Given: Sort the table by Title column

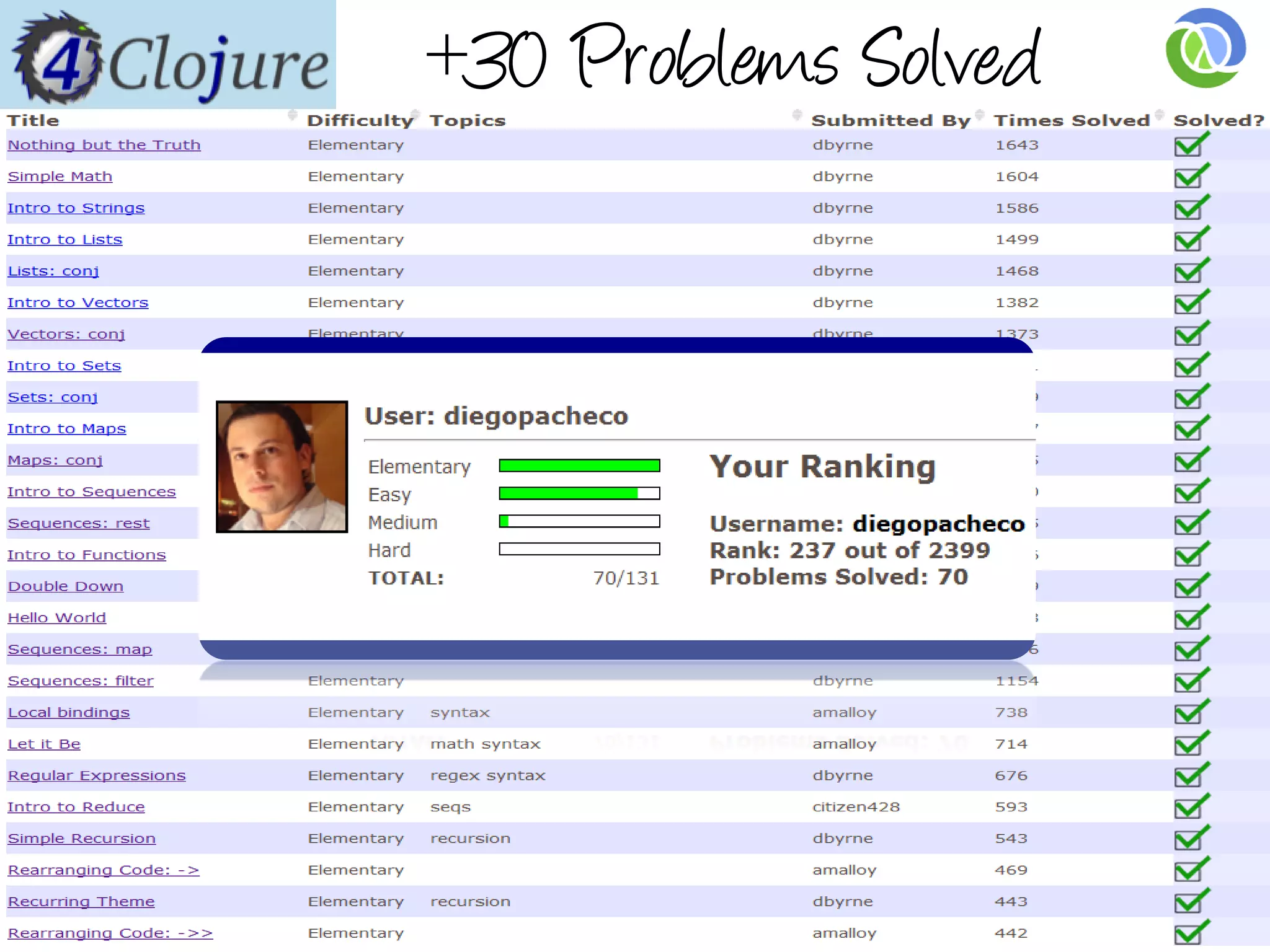Looking at the screenshot, I should click(33, 120).
